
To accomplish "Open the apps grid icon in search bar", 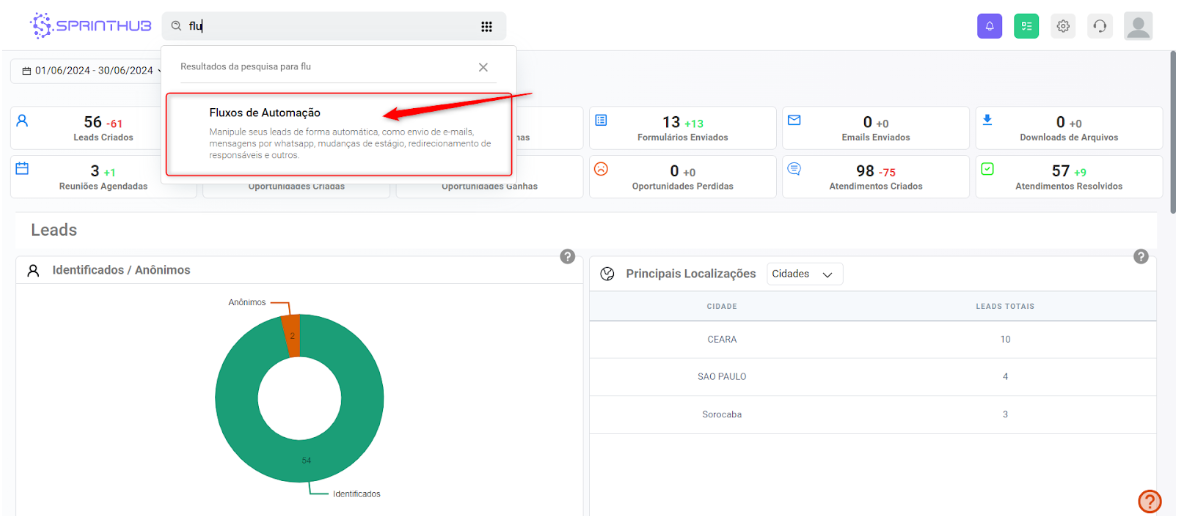I will pos(486,27).
